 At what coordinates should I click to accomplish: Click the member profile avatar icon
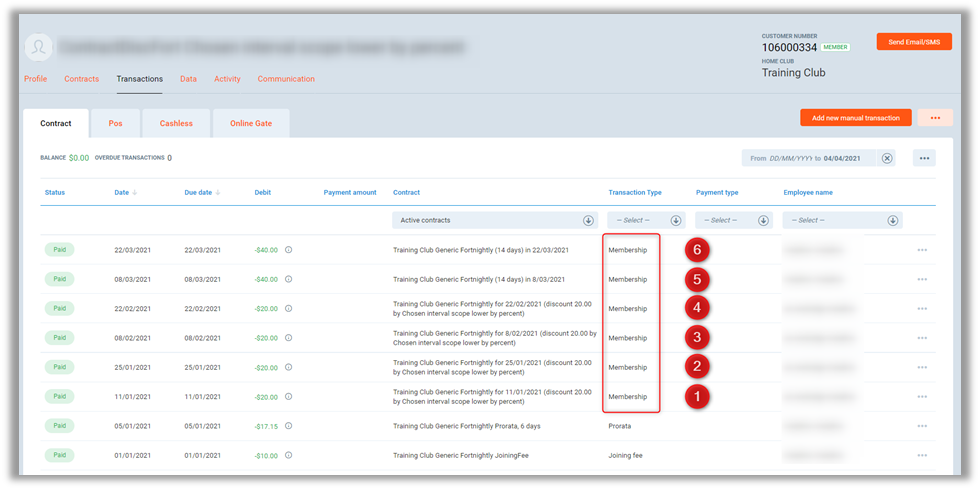39,47
